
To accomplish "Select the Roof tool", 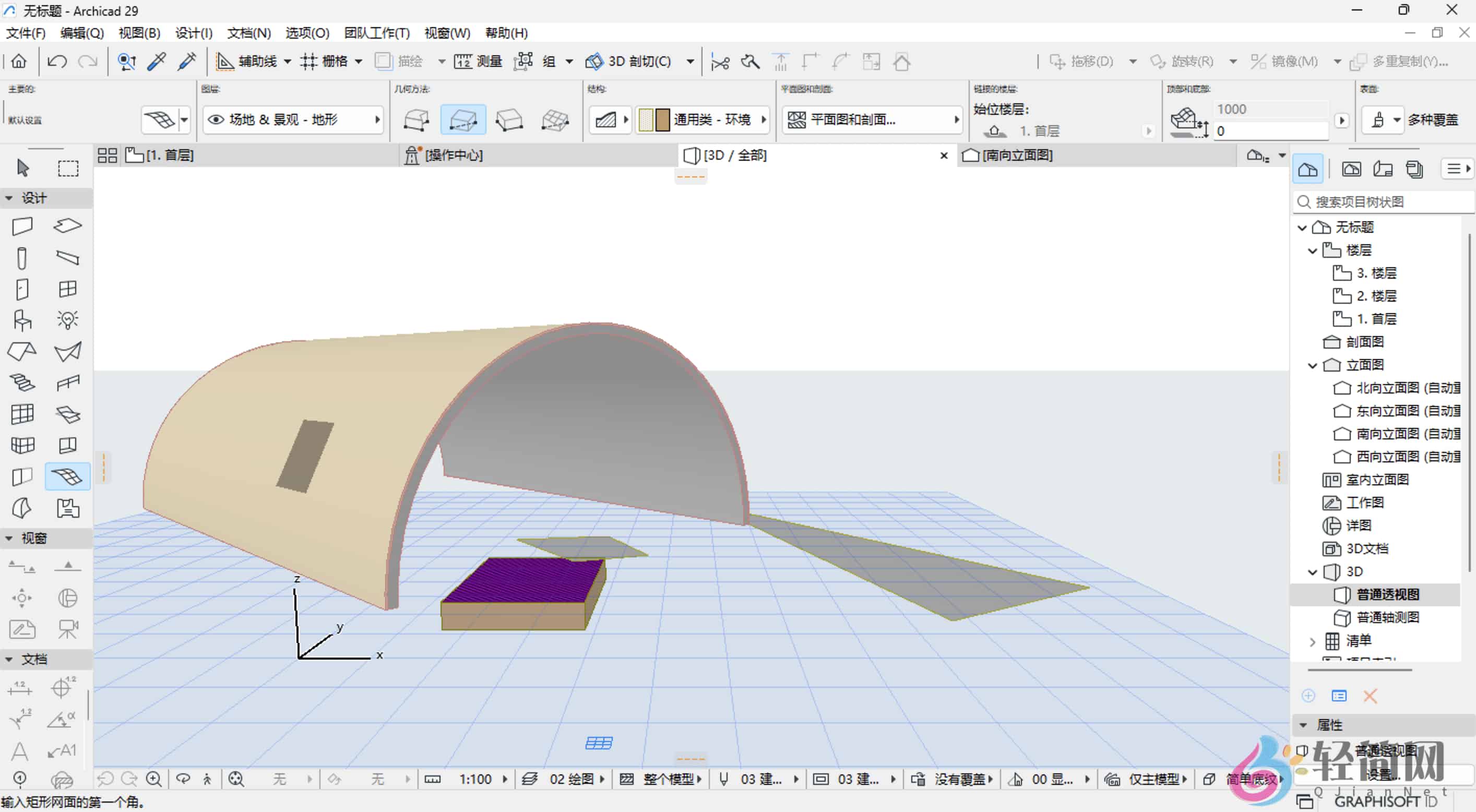I will [x=22, y=351].
